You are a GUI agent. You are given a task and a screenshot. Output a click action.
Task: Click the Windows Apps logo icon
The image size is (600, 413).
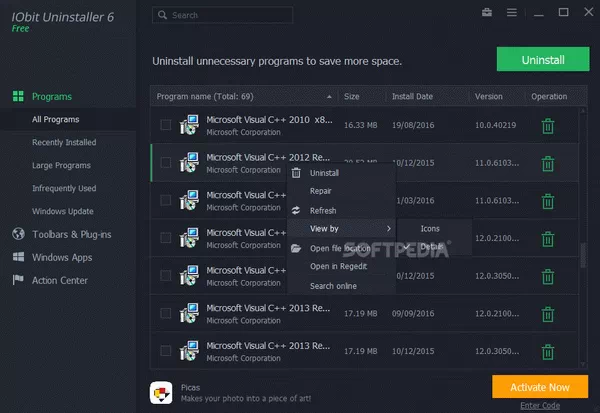pyautogui.click(x=18, y=257)
